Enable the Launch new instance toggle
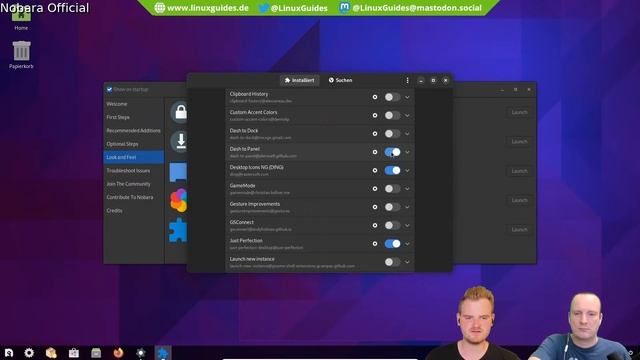 click(x=392, y=262)
